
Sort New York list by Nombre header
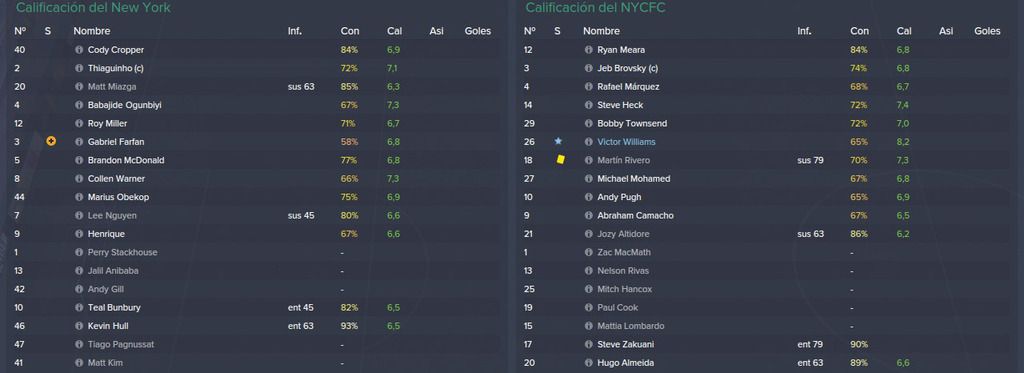click(91, 31)
